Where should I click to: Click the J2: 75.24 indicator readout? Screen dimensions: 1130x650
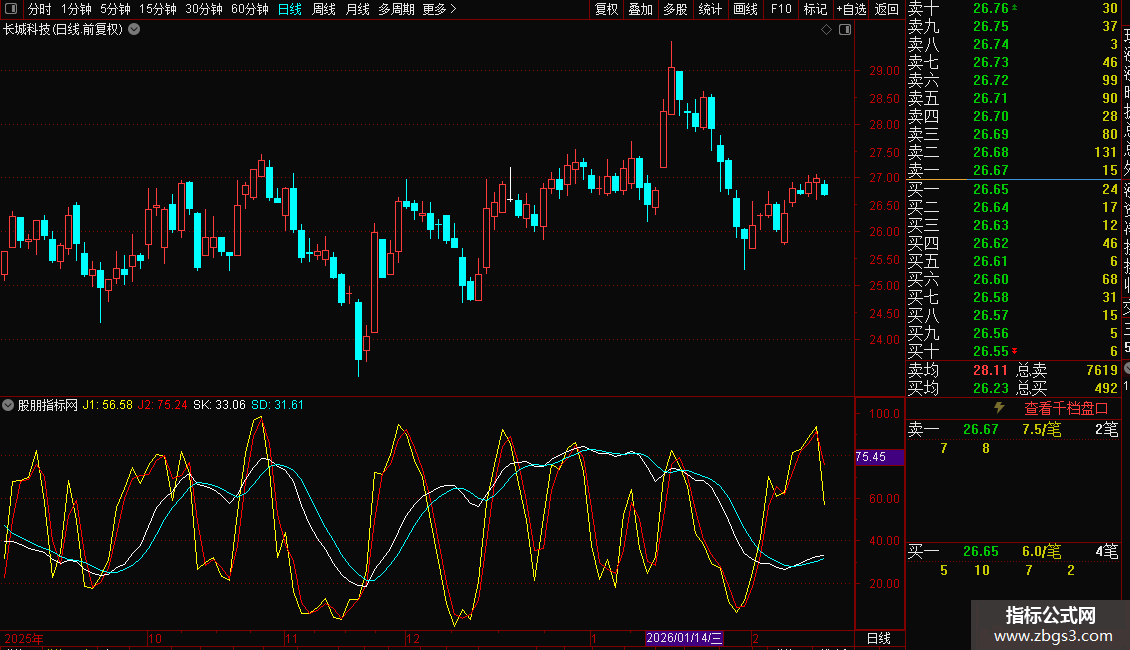162,405
